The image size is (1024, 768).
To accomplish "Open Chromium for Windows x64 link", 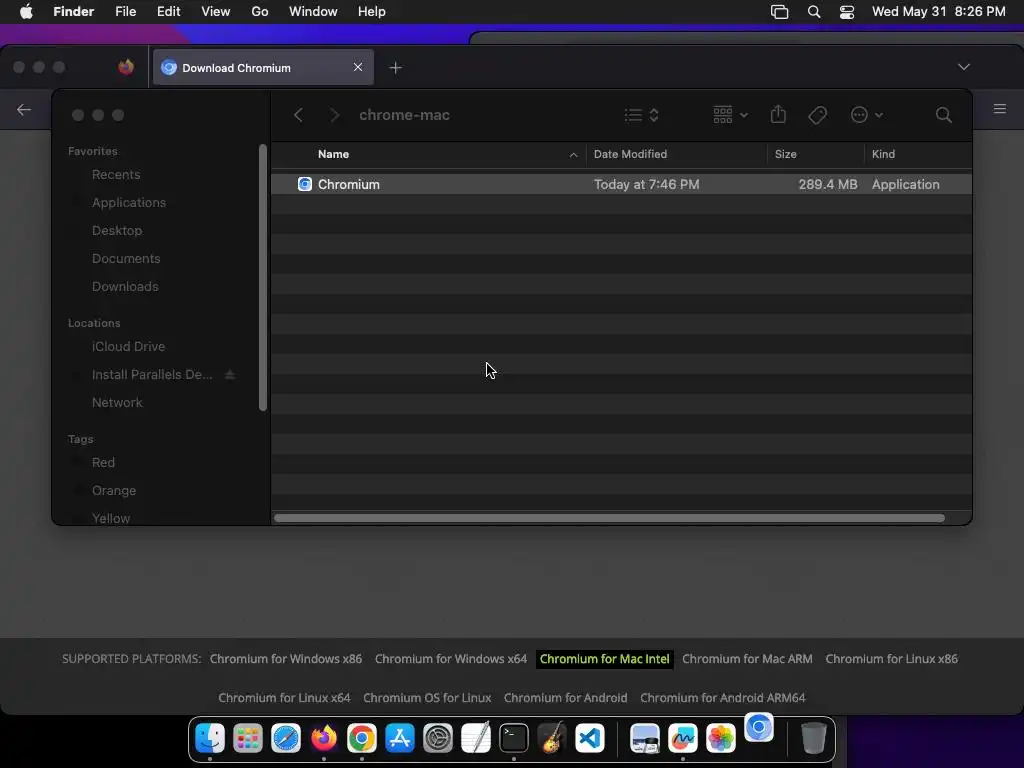I will [451, 659].
